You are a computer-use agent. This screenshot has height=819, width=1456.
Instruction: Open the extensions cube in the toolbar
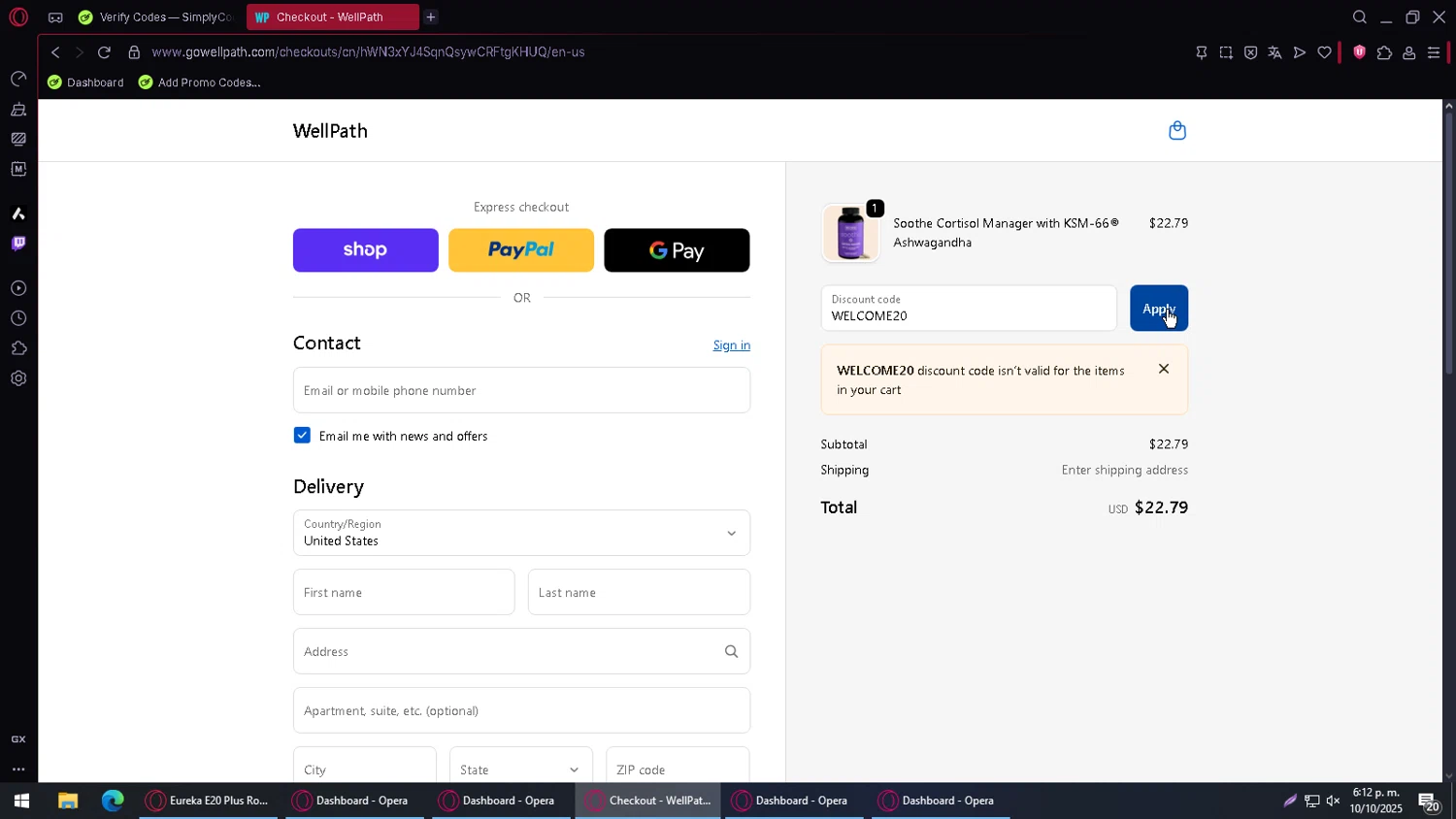coord(1384,53)
